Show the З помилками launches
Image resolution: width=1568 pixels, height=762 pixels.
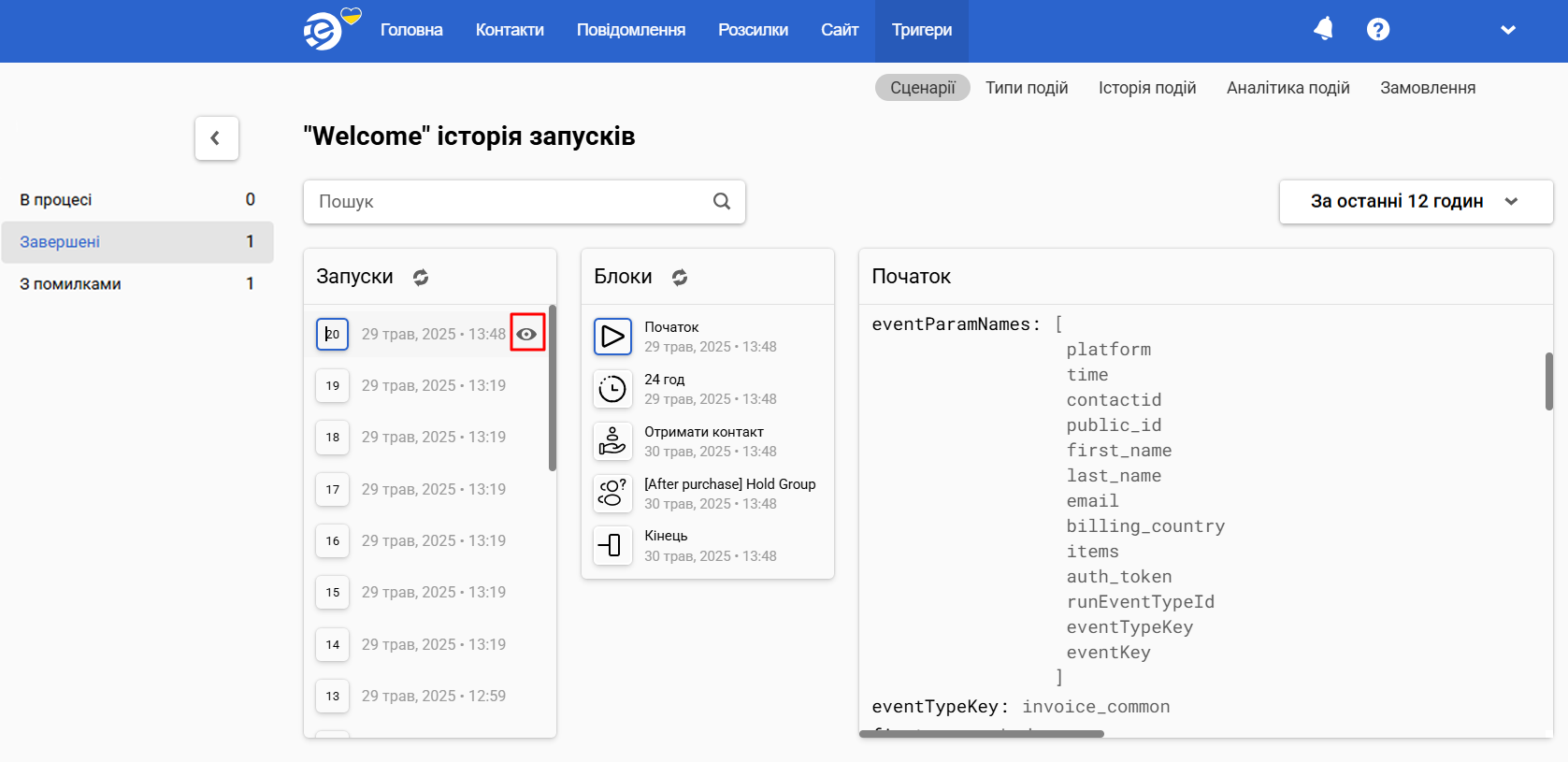[137, 283]
